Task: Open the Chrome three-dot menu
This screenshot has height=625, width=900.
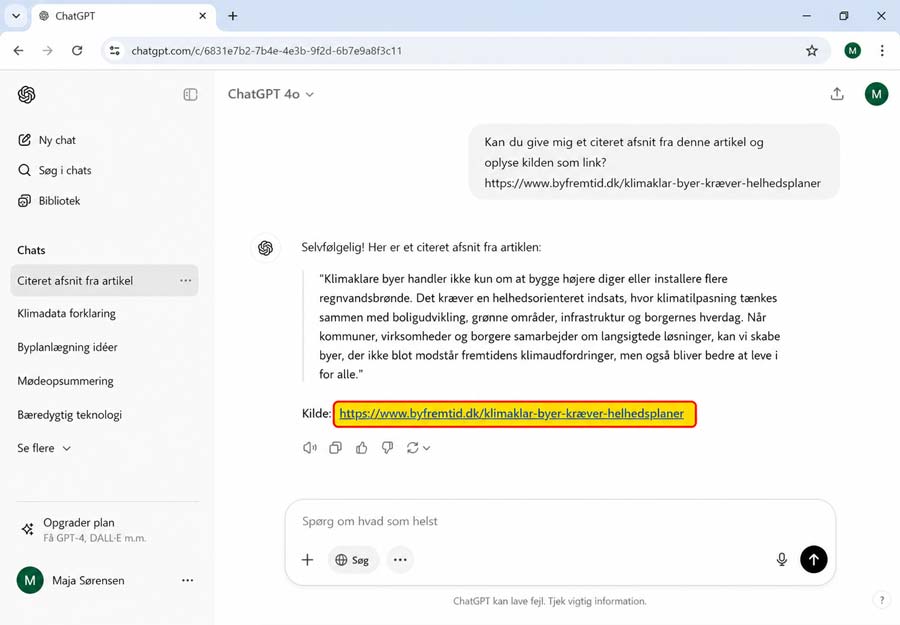Action: coord(882,51)
